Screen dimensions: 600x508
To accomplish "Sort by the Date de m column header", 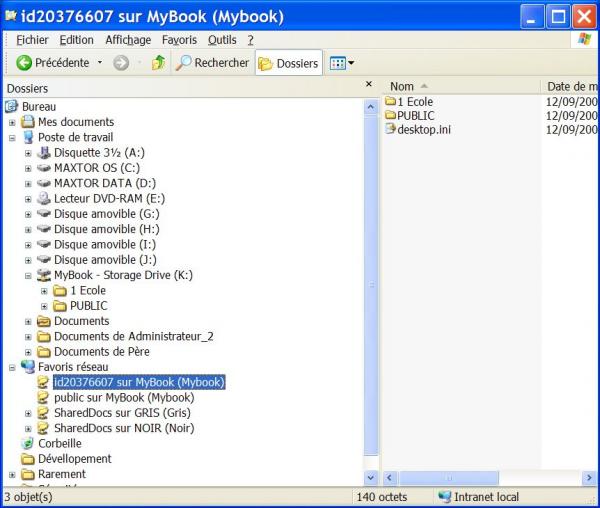I will pyautogui.click(x=570, y=86).
